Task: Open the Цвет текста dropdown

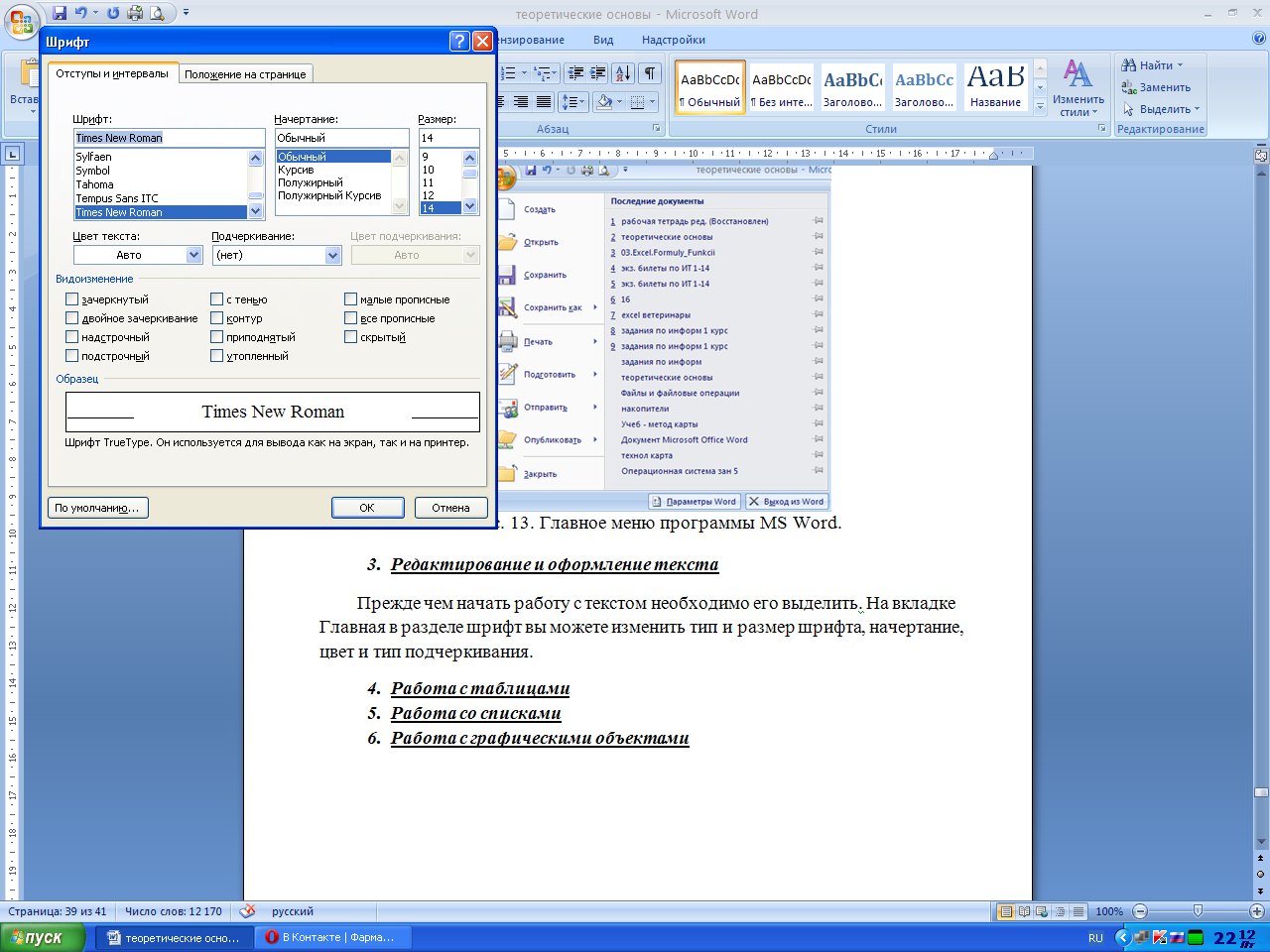Action: click(194, 255)
